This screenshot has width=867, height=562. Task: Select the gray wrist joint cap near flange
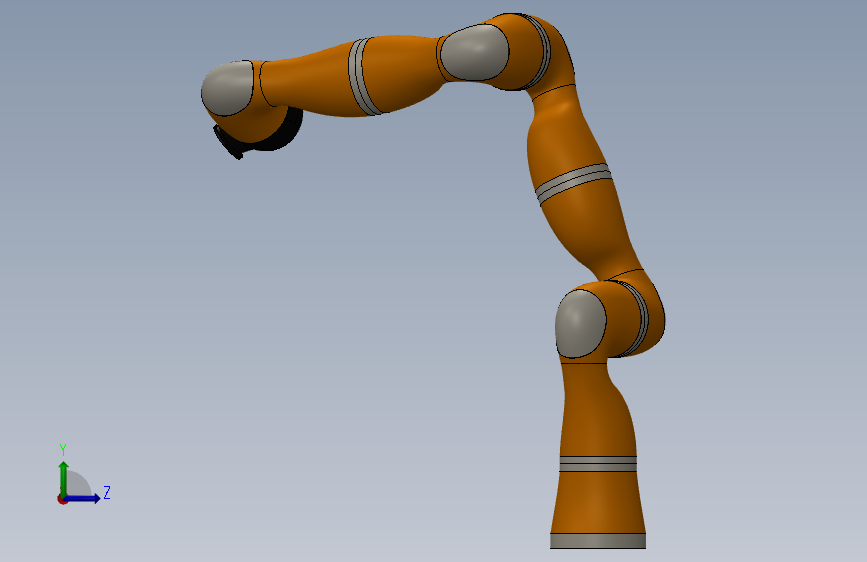[227, 88]
